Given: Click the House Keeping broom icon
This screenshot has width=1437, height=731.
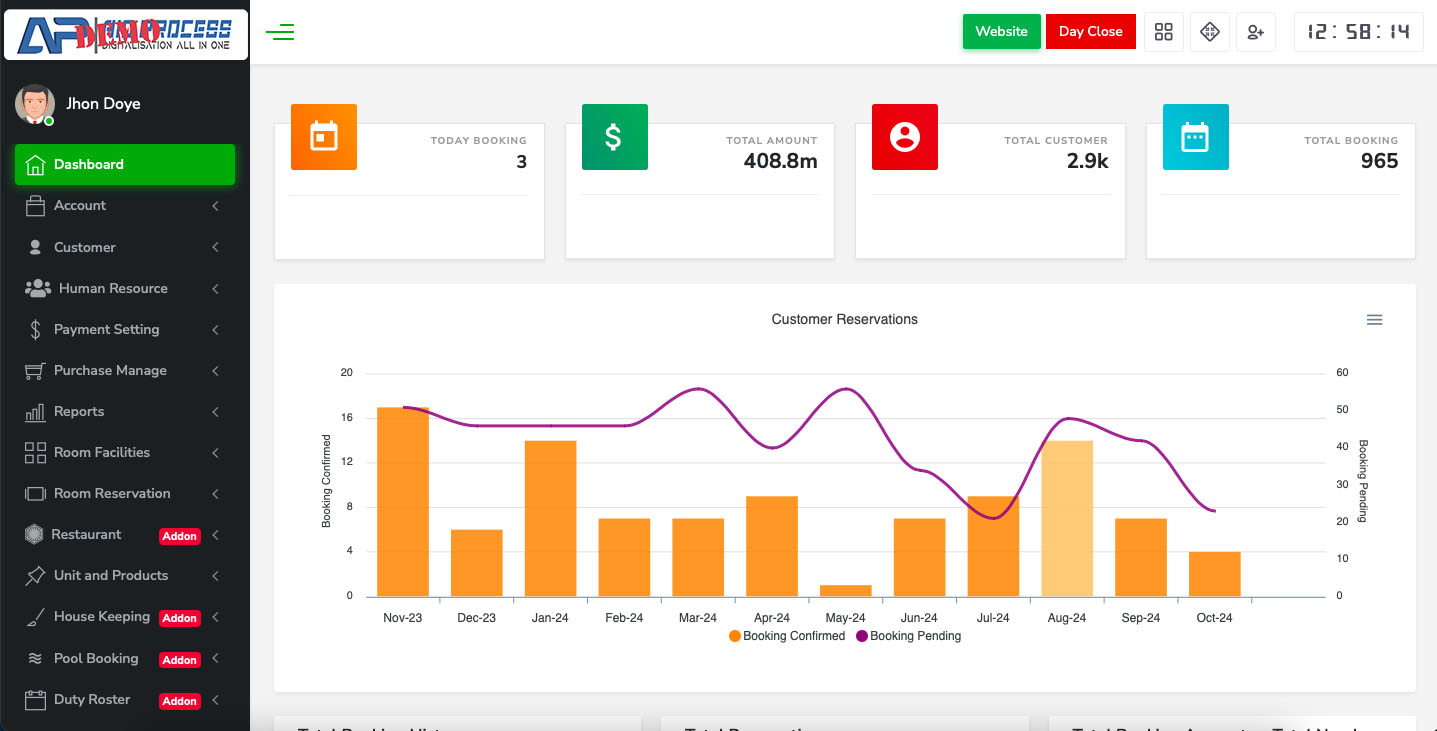Looking at the screenshot, I should coord(34,617).
